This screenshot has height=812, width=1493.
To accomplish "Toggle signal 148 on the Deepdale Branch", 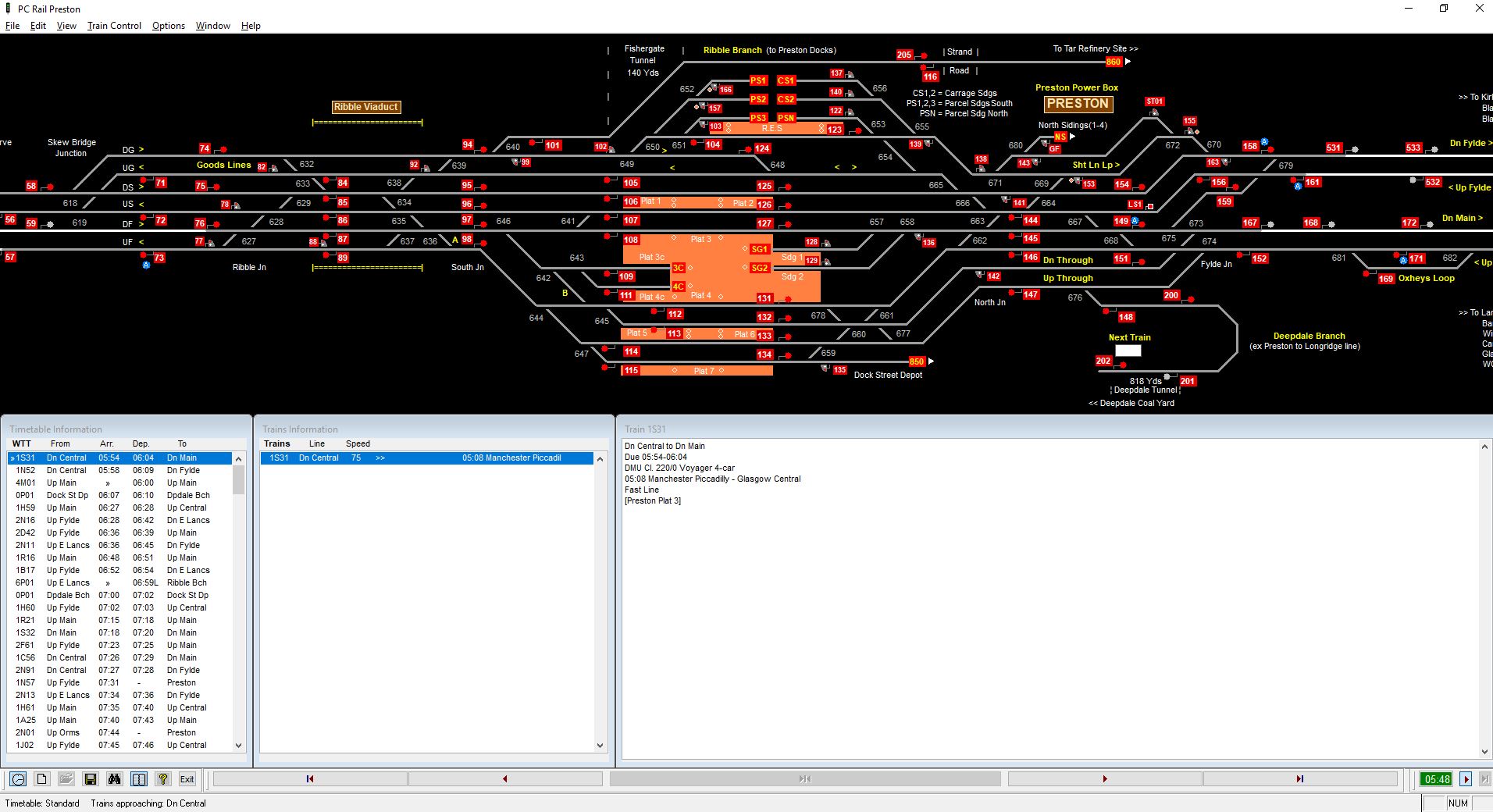I will (x=1125, y=317).
